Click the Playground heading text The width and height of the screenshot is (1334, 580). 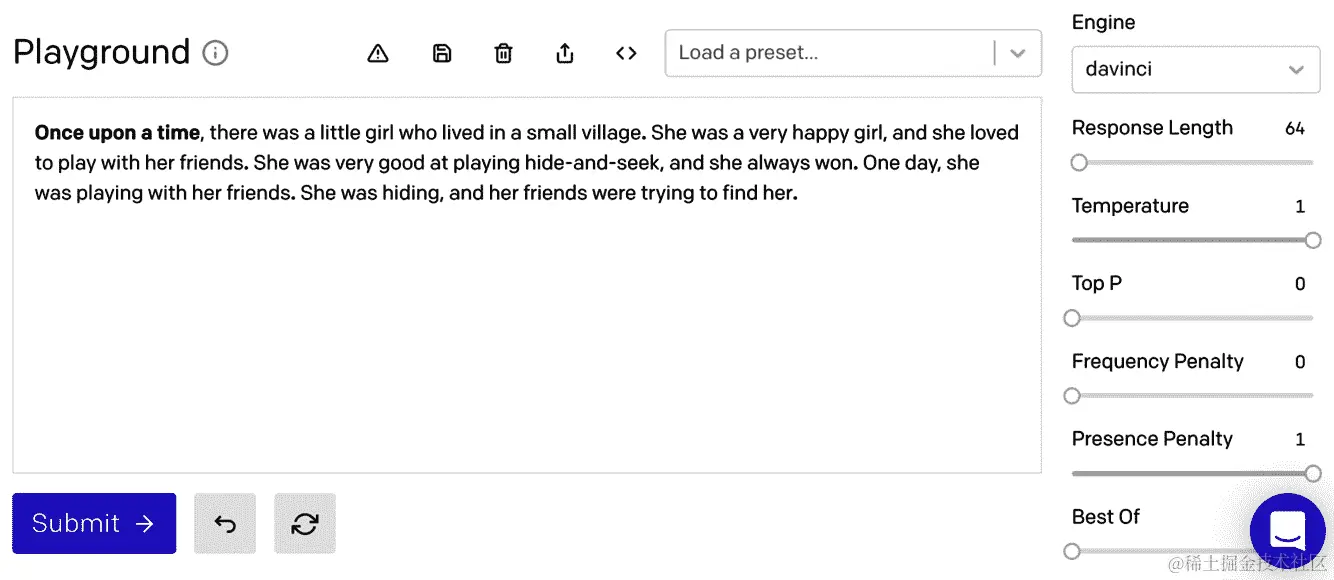pos(101,52)
